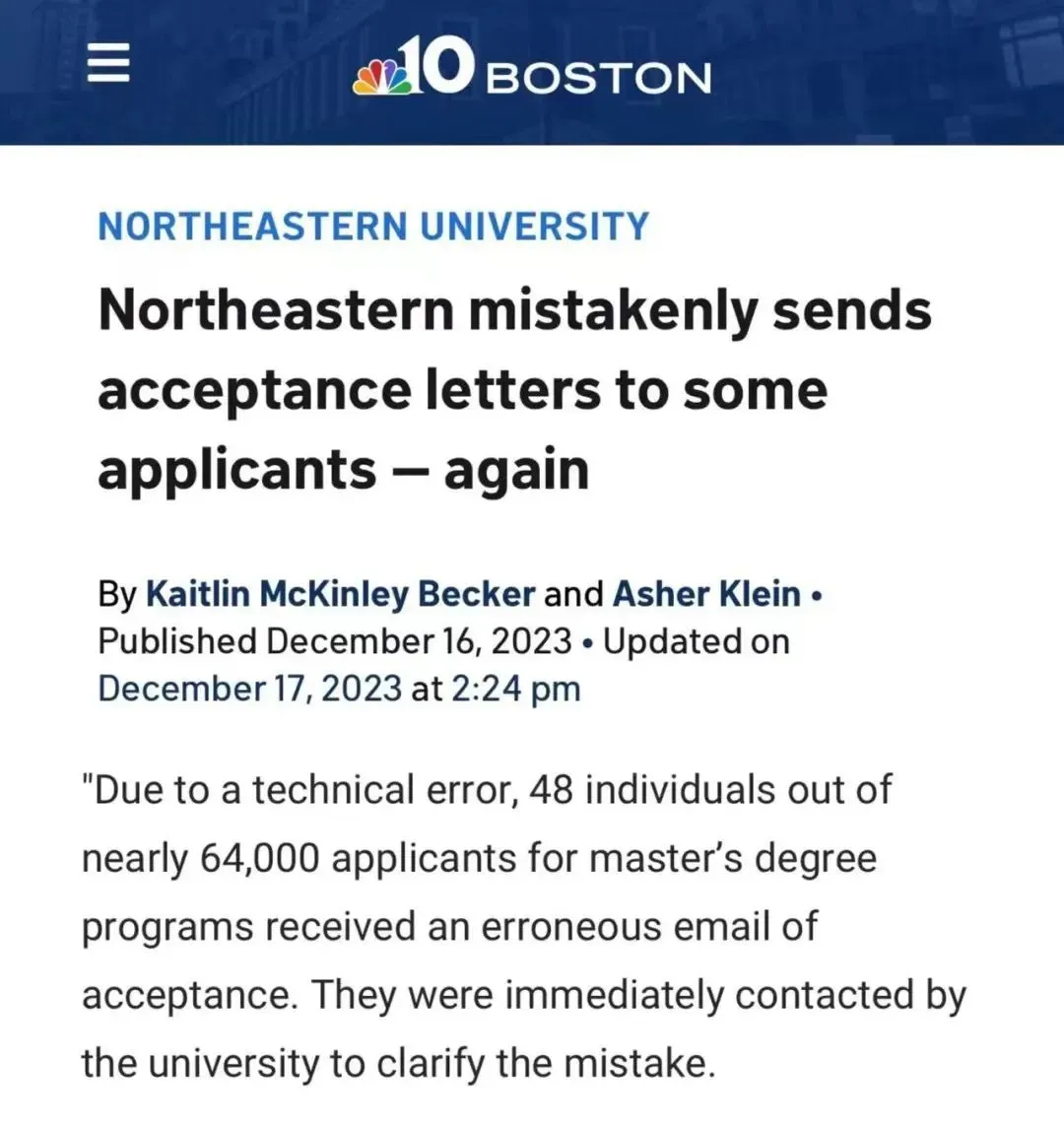Click the 2:24 pm update time
The image size is (1064, 1124).
pos(515,690)
